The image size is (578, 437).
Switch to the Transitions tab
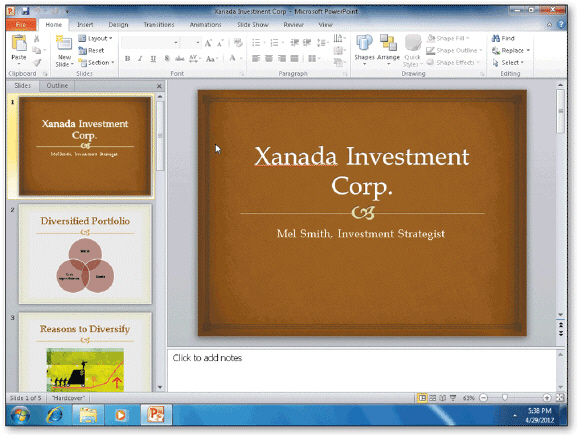[159, 25]
